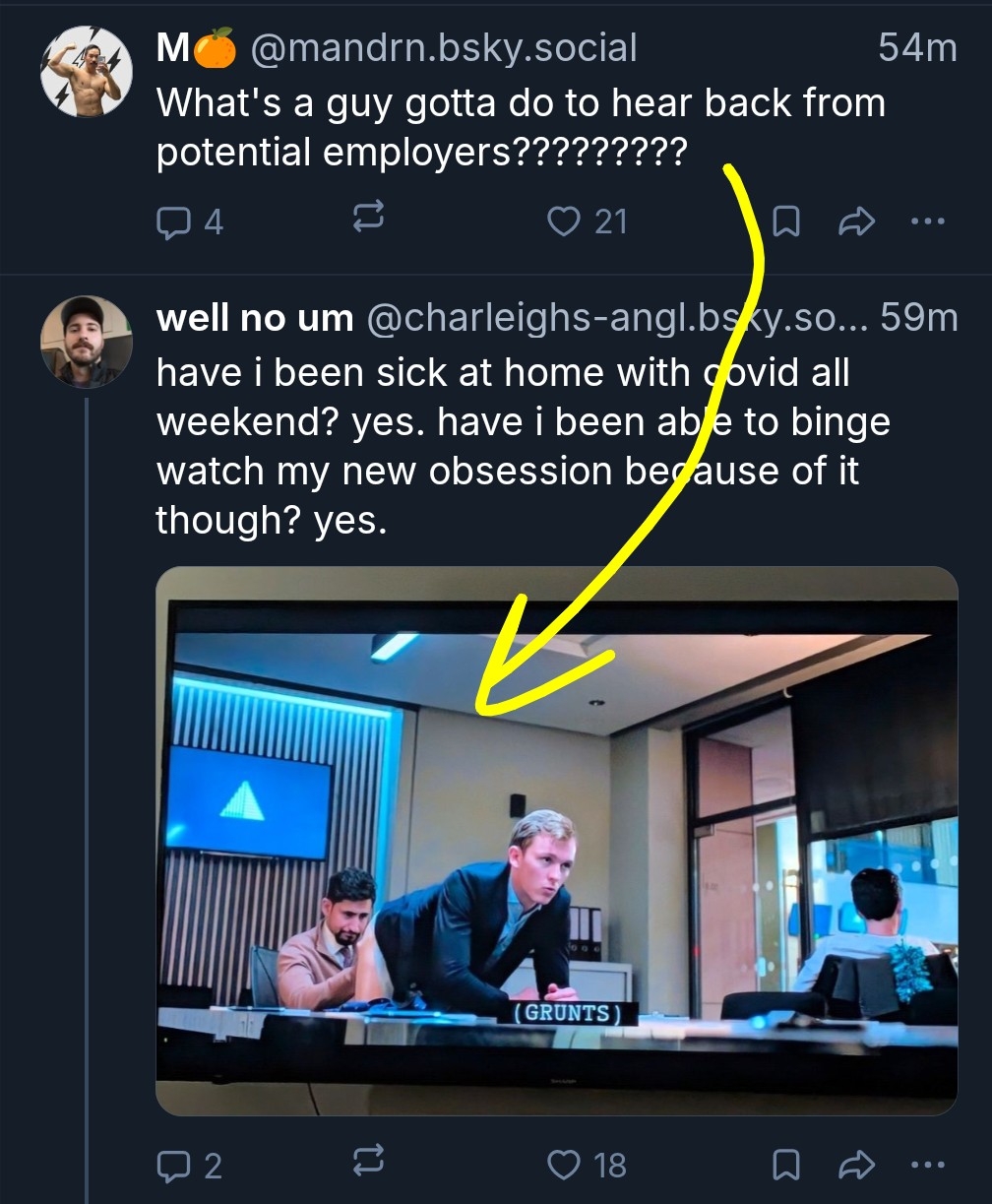Repost the mandrn employers post
The image size is (992, 1204).
367,221
